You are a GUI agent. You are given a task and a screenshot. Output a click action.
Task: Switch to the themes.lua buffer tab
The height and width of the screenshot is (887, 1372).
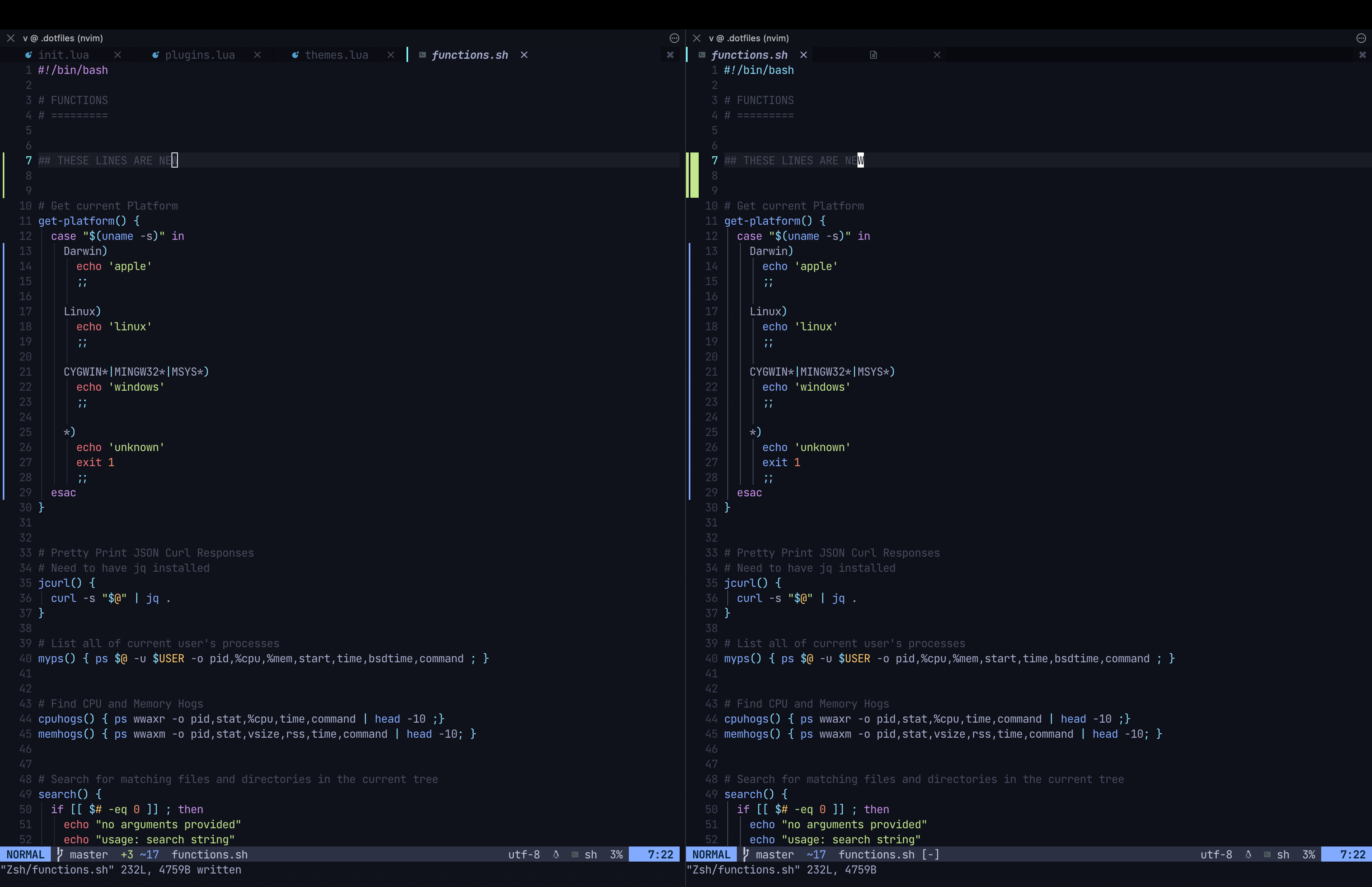tap(336, 55)
